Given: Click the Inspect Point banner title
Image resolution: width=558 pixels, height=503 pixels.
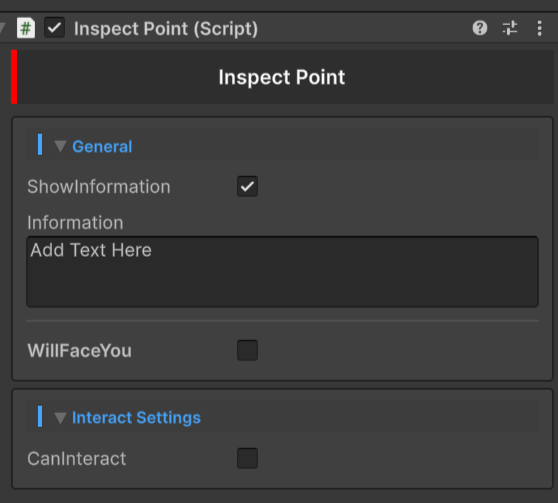Looking at the screenshot, I should coord(281,77).
